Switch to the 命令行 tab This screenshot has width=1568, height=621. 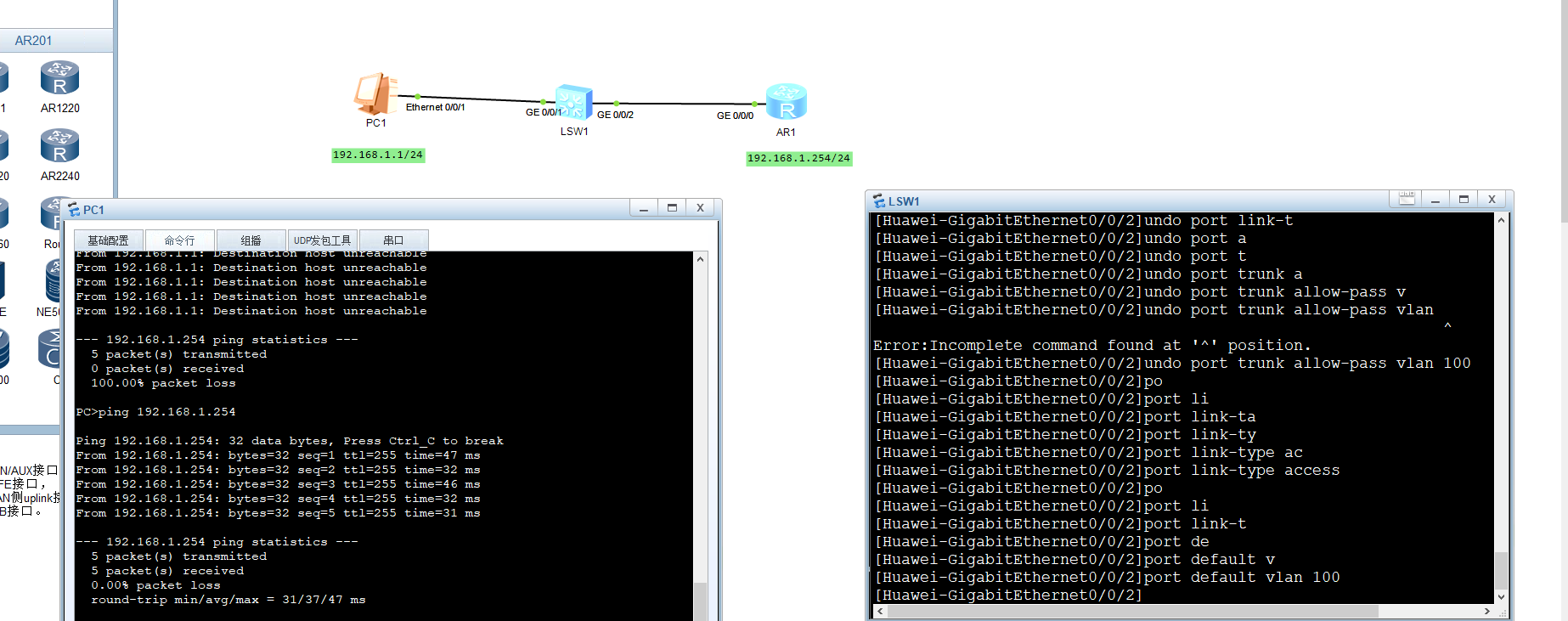(179, 240)
